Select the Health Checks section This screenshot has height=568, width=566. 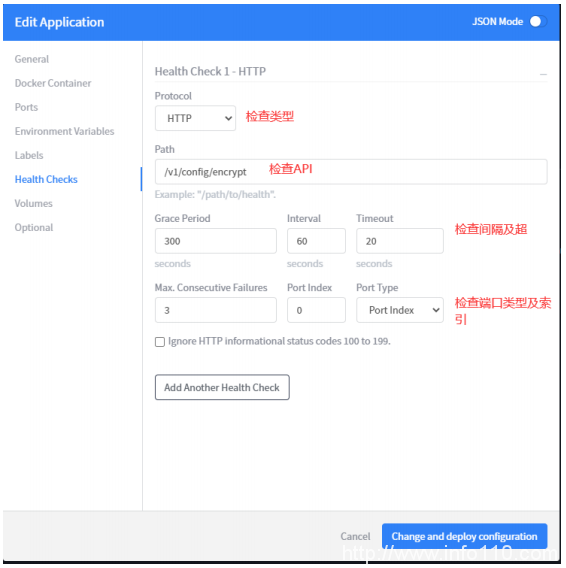(46, 179)
